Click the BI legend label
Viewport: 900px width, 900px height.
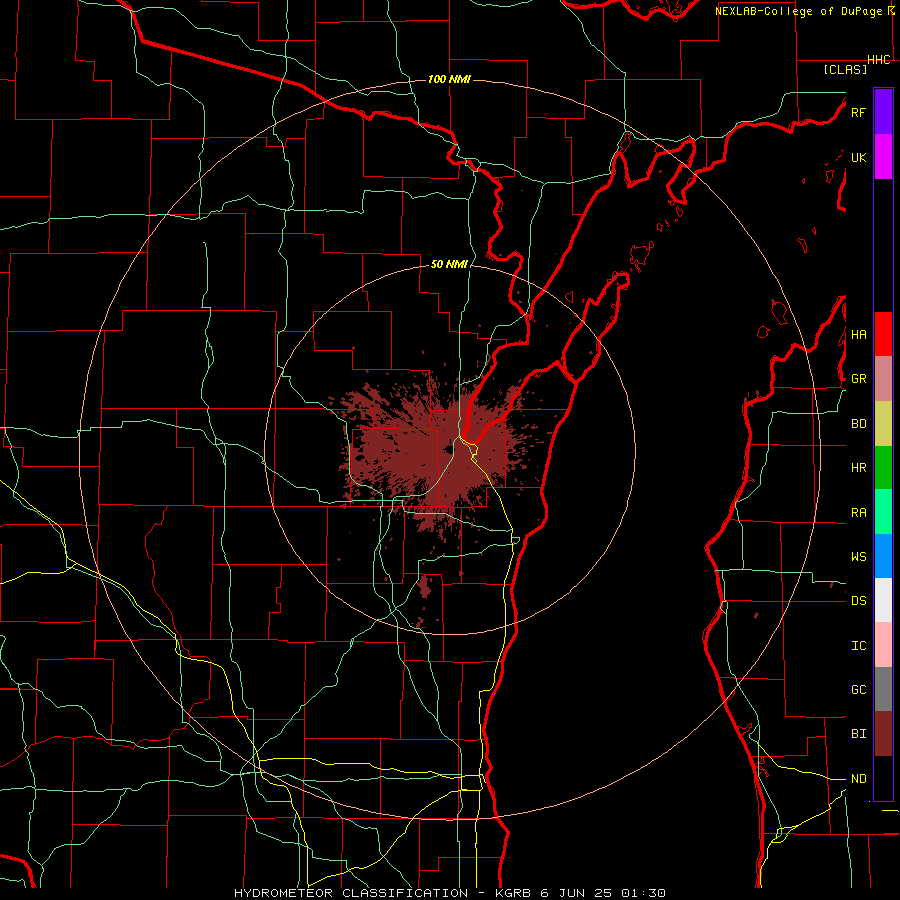pyautogui.click(x=858, y=734)
